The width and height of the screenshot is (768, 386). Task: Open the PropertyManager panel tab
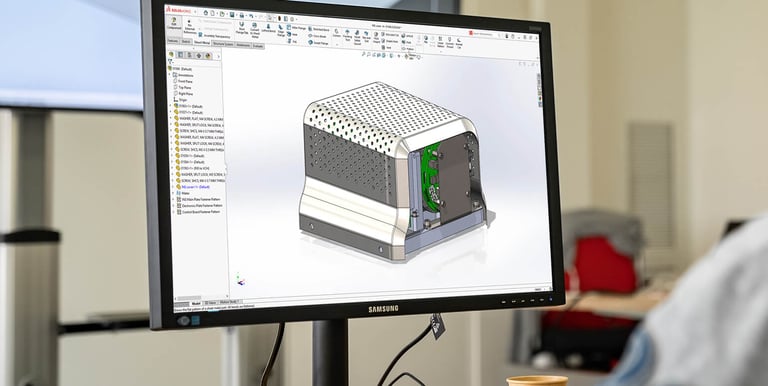tap(180, 55)
